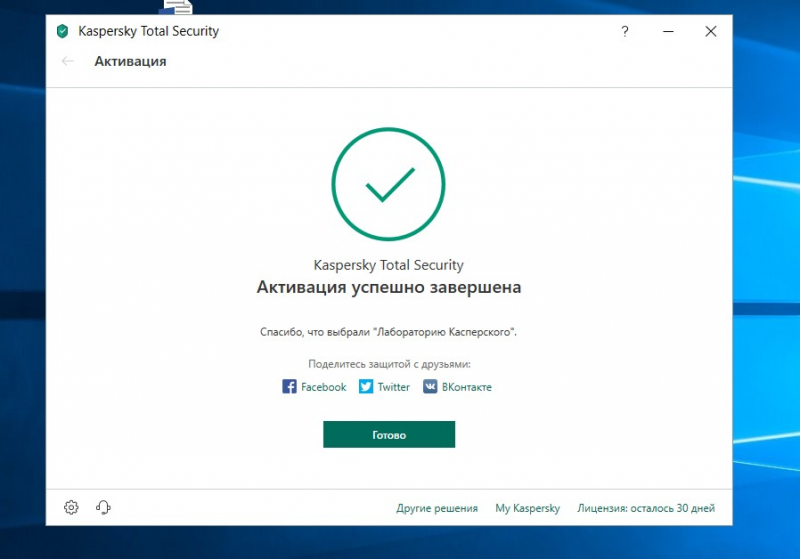800x559 pixels.
Task: Open settings via the gear icon
Action: pyautogui.click(x=71, y=507)
